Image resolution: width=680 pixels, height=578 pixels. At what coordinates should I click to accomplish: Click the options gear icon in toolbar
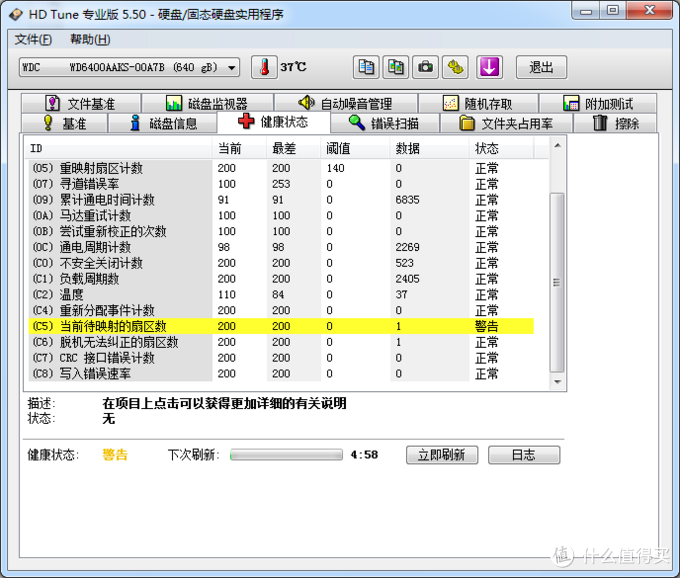(x=456, y=67)
